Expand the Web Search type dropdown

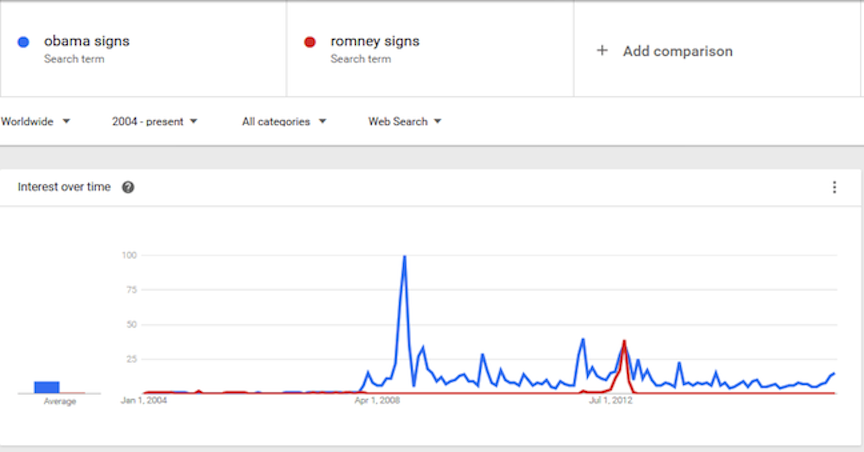(x=405, y=121)
